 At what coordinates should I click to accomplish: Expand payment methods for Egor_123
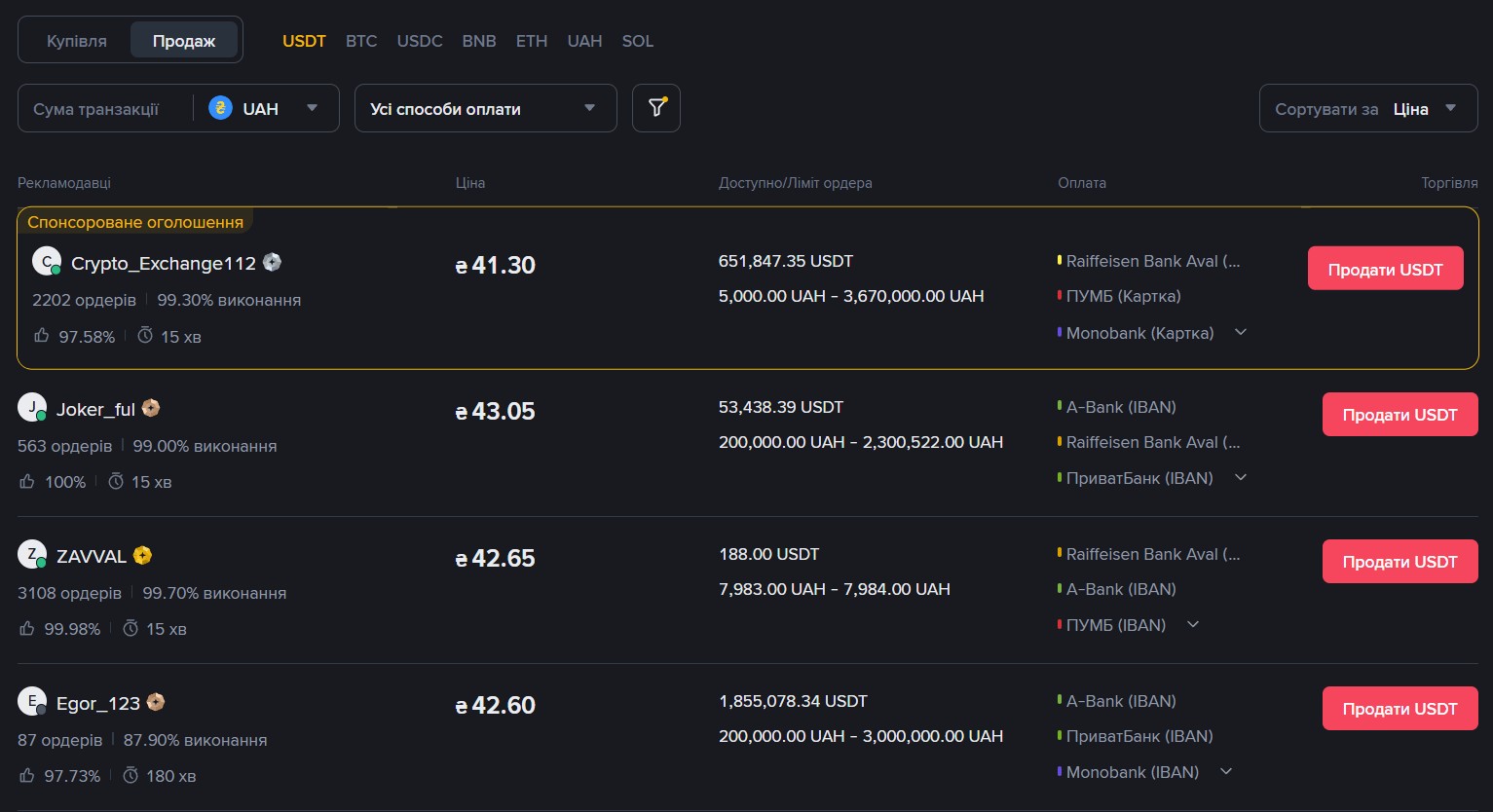[x=1226, y=771]
